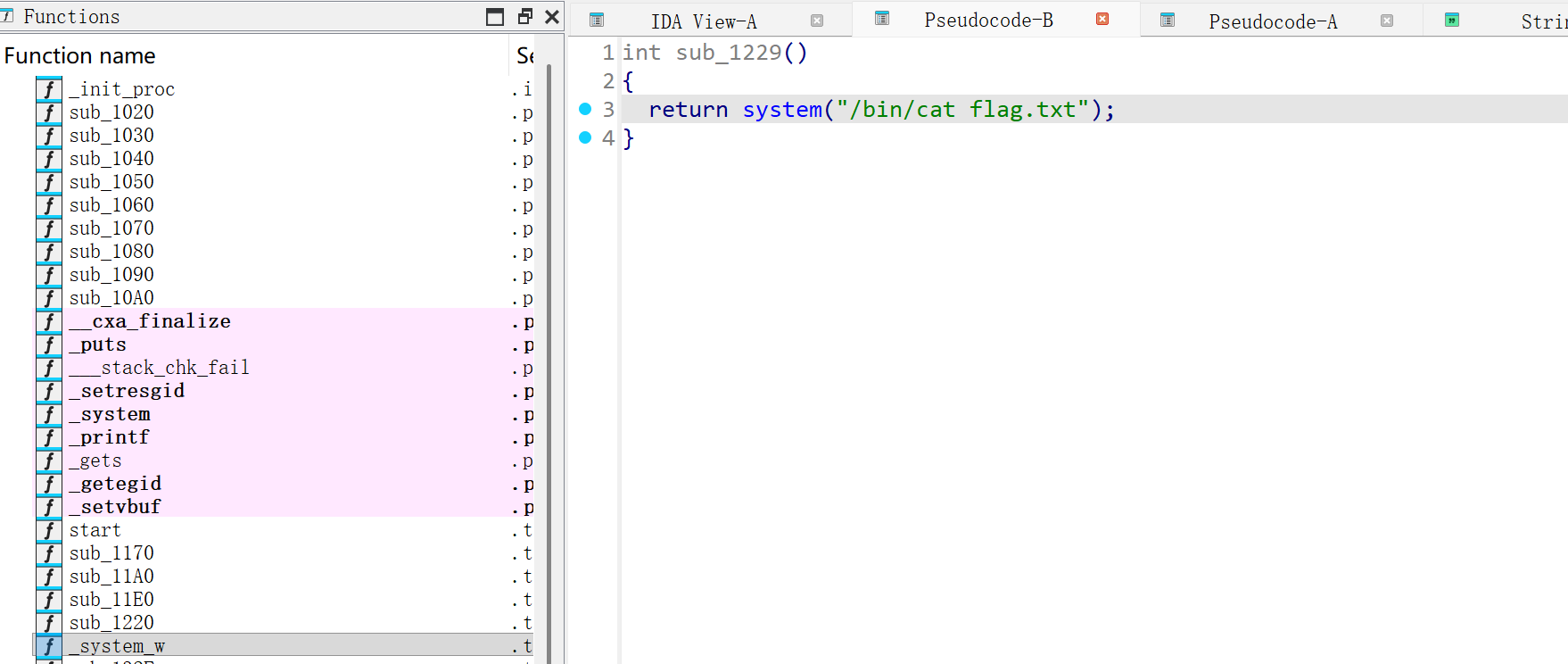
Task: Click the function icon beside _system
Action: [49, 414]
